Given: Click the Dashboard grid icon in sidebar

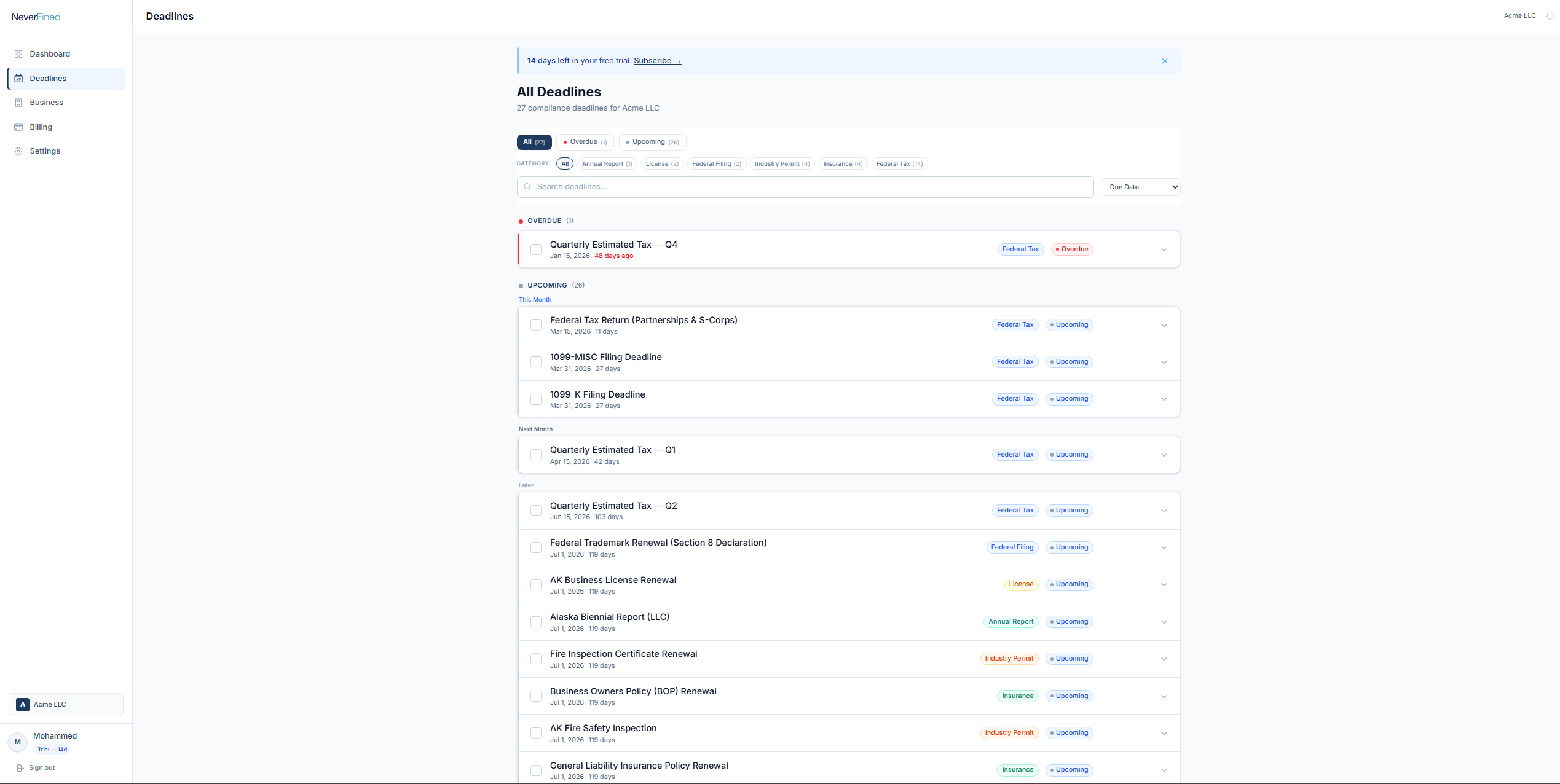Looking at the screenshot, I should click(x=18, y=54).
